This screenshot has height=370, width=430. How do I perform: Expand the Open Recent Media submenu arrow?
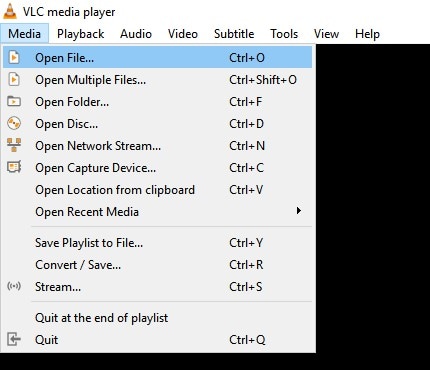click(299, 211)
